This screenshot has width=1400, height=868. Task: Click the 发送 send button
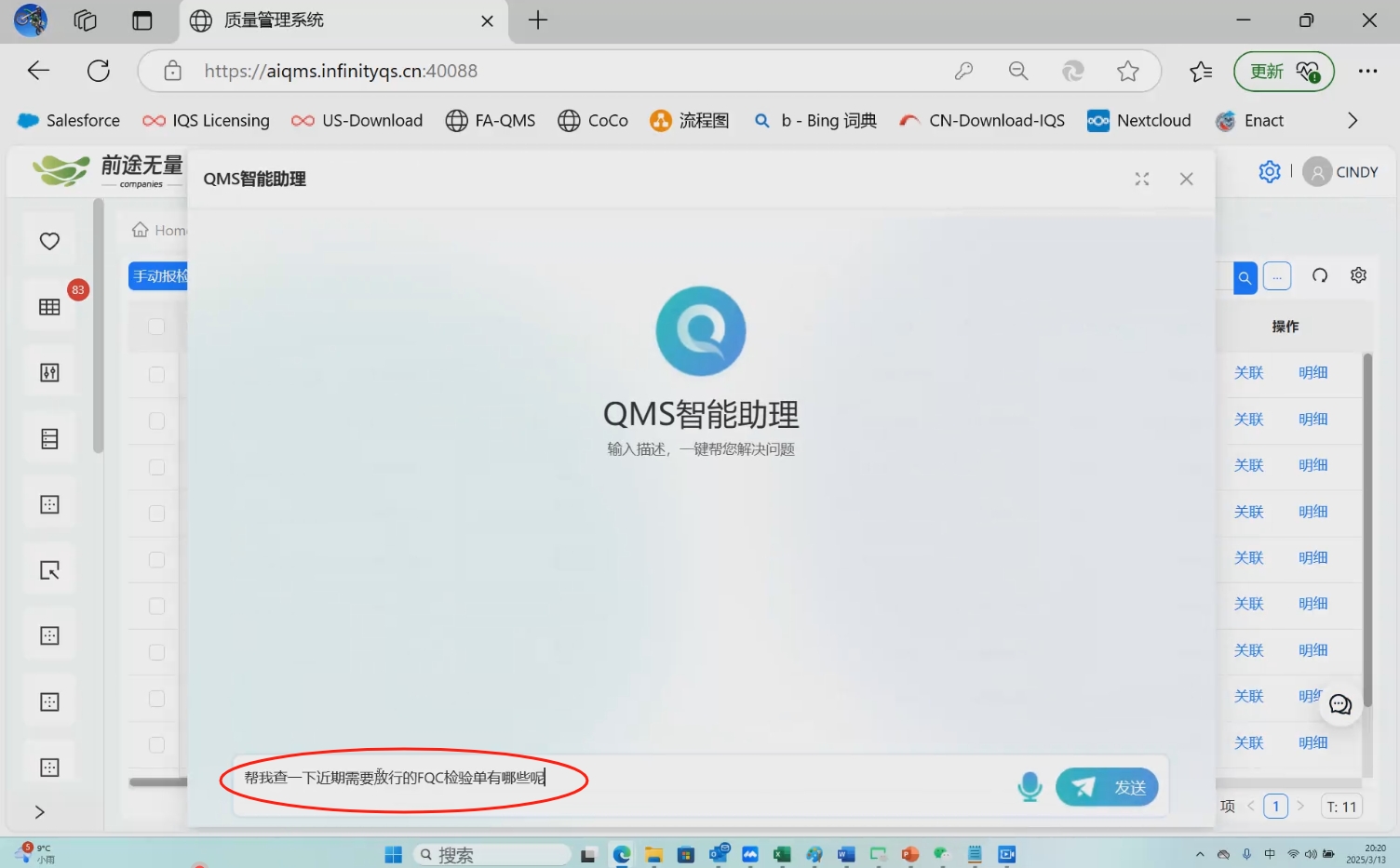click(1107, 786)
